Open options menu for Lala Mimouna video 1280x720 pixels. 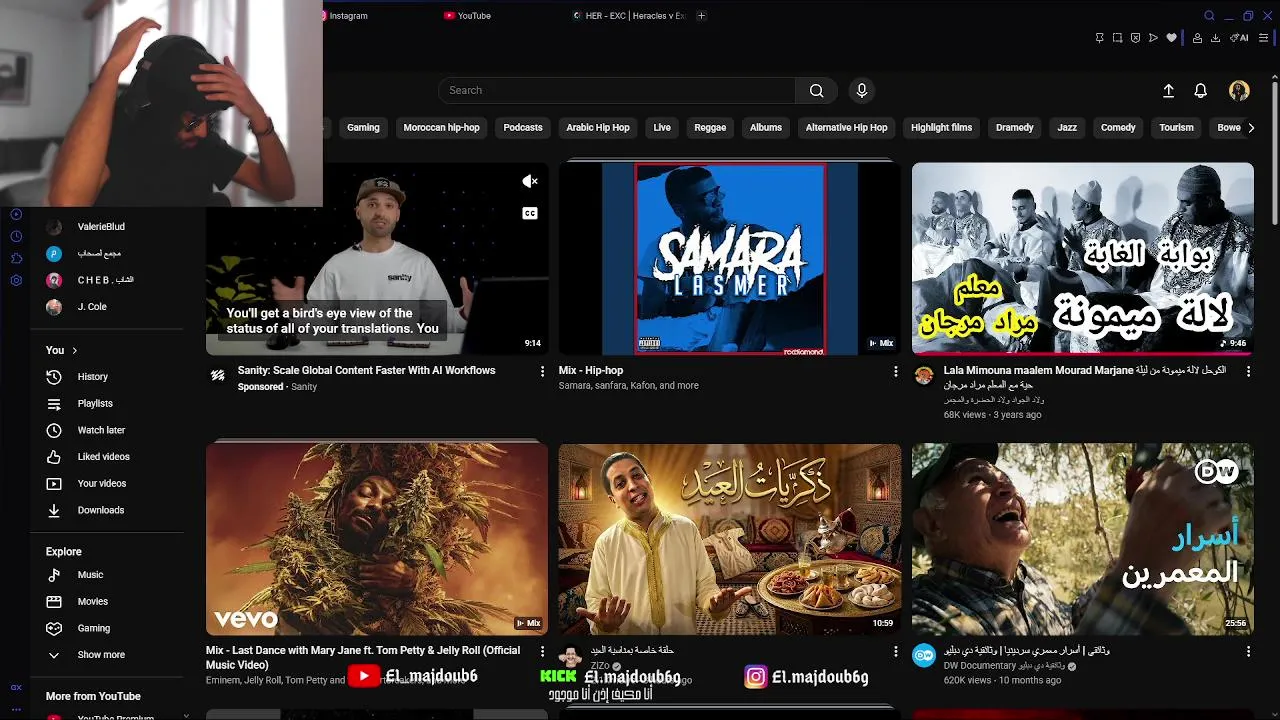(1249, 371)
